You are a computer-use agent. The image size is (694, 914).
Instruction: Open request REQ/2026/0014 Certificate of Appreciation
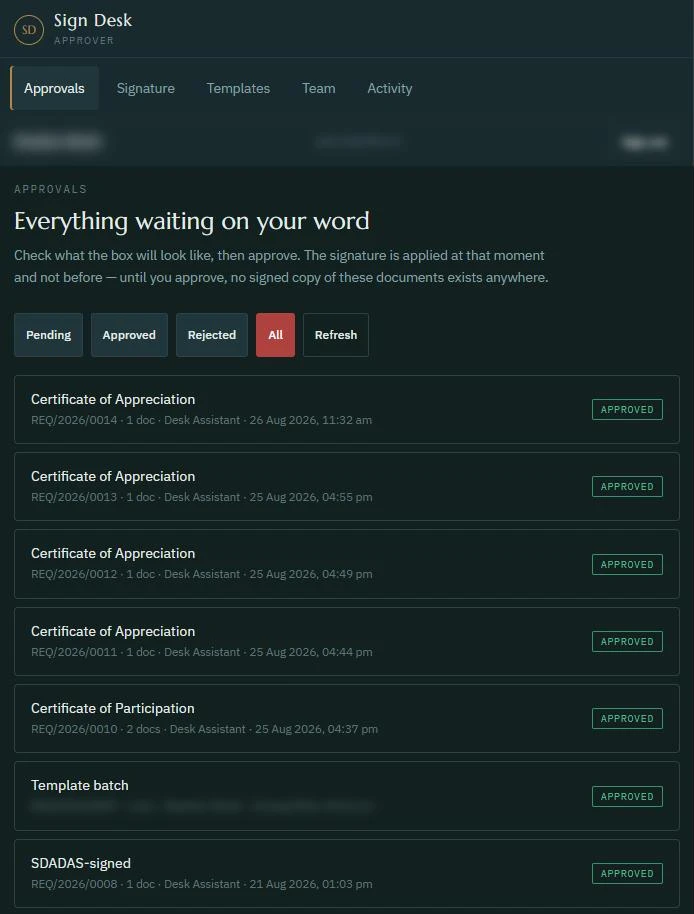pos(347,409)
